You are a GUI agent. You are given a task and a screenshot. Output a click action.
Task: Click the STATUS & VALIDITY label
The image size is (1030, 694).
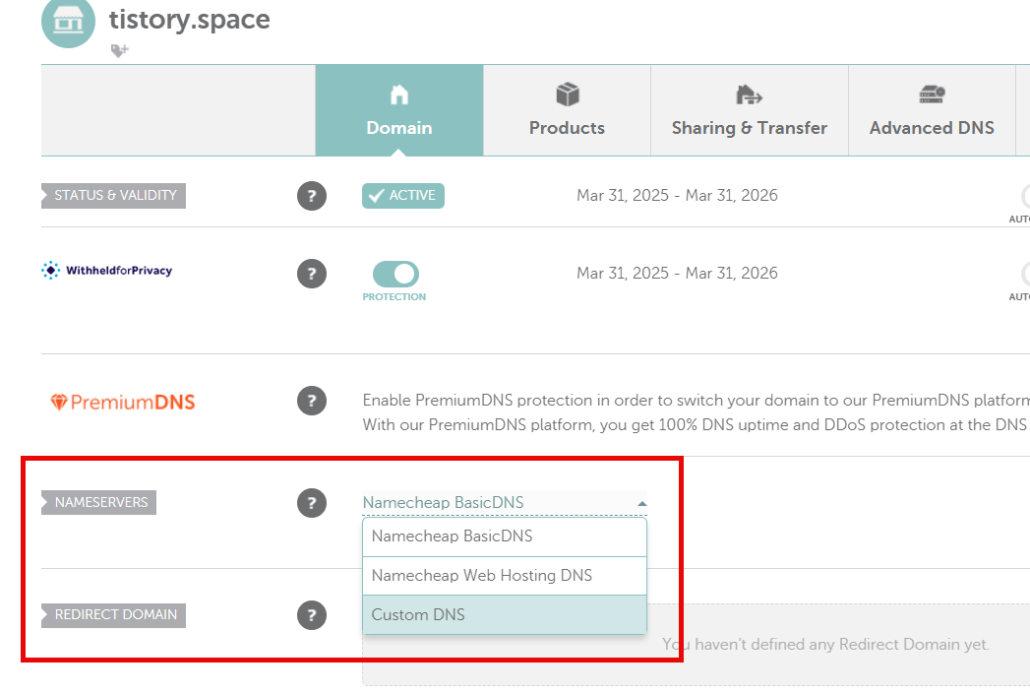pyautogui.click(x=114, y=196)
